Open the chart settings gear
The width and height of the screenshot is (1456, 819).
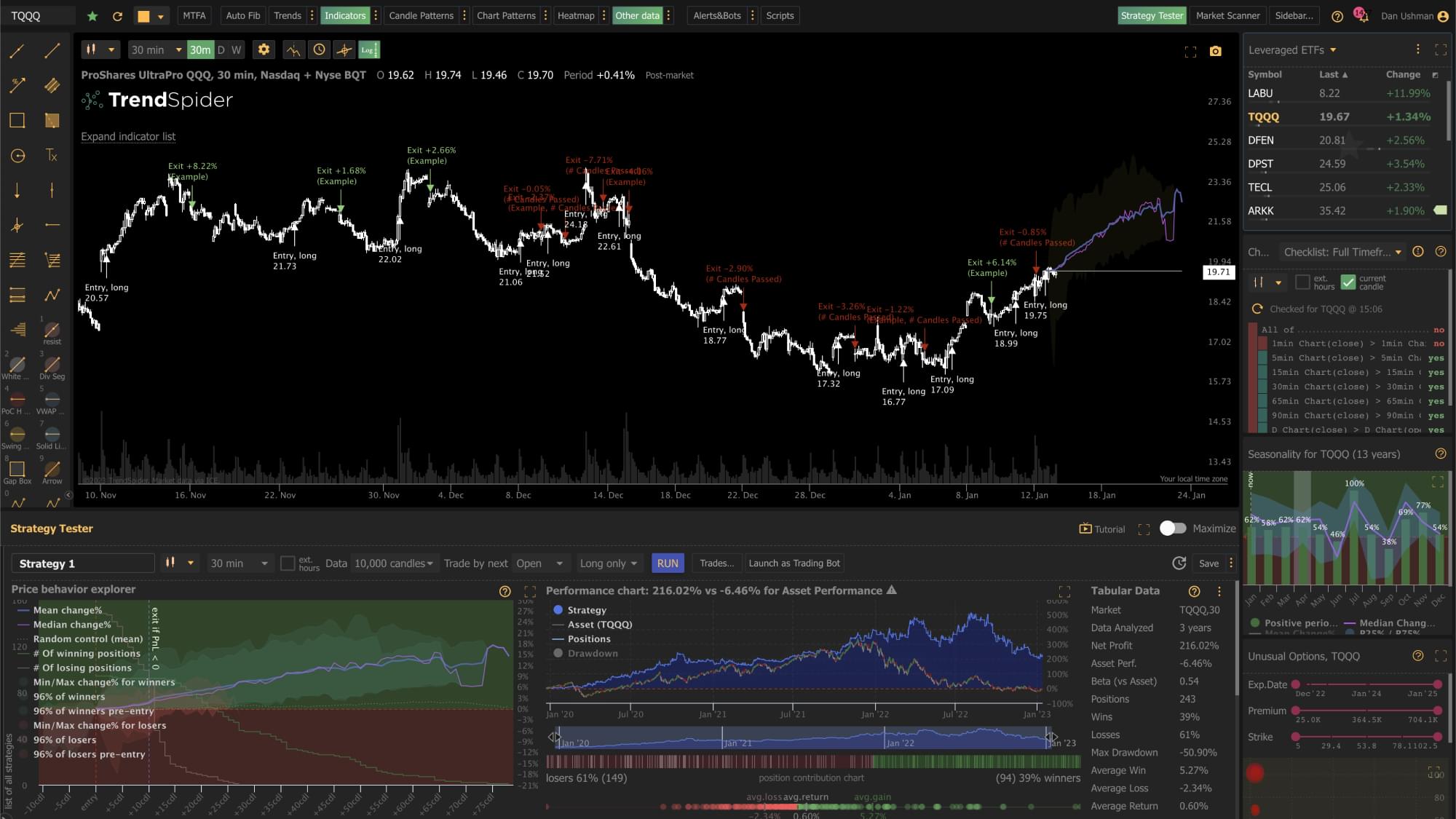(264, 50)
